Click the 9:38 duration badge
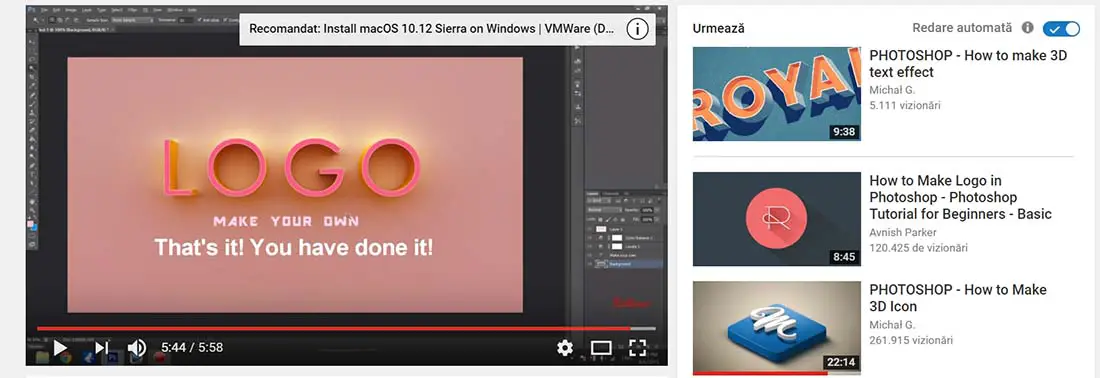Viewport: 1100px width, 378px height. pos(844,132)
